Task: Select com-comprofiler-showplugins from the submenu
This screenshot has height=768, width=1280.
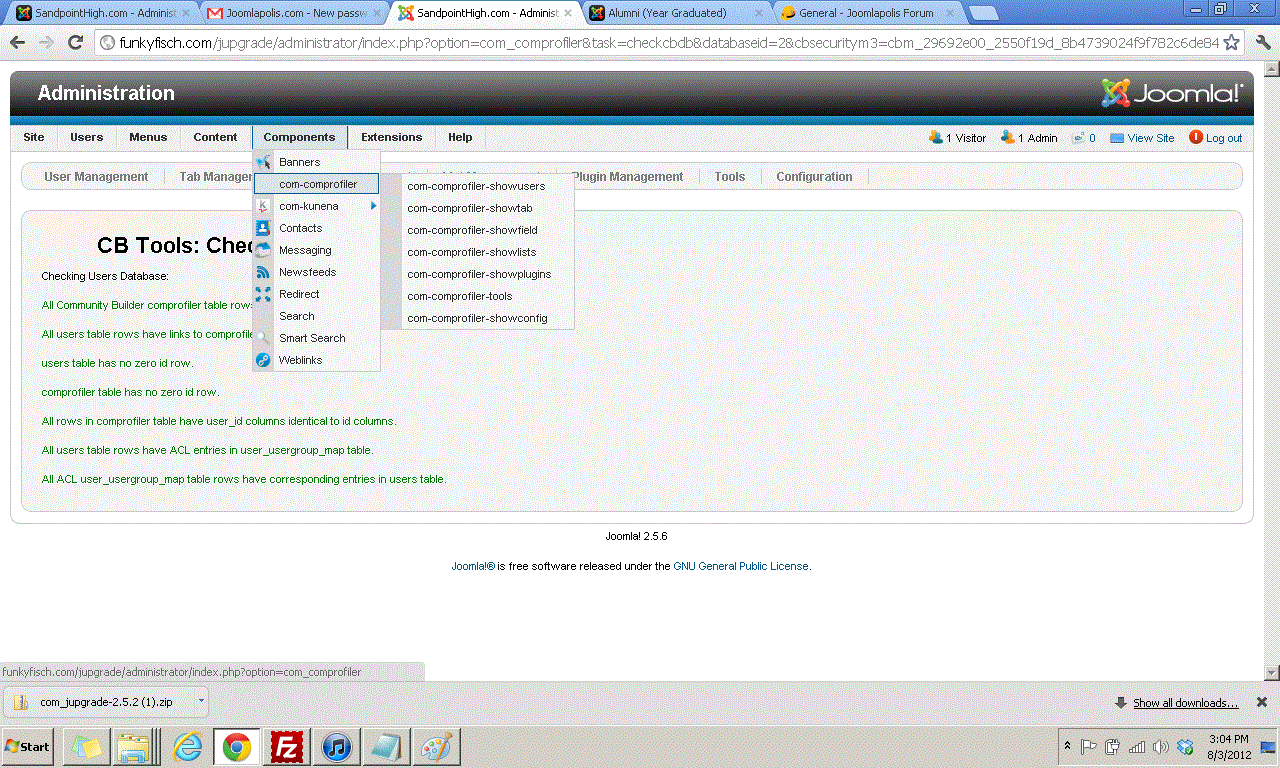Action: pyautogui.click(x=479, y=274)
